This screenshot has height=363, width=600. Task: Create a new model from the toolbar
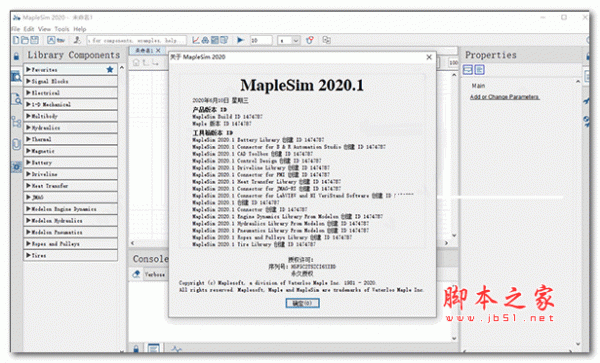(16, 40)
